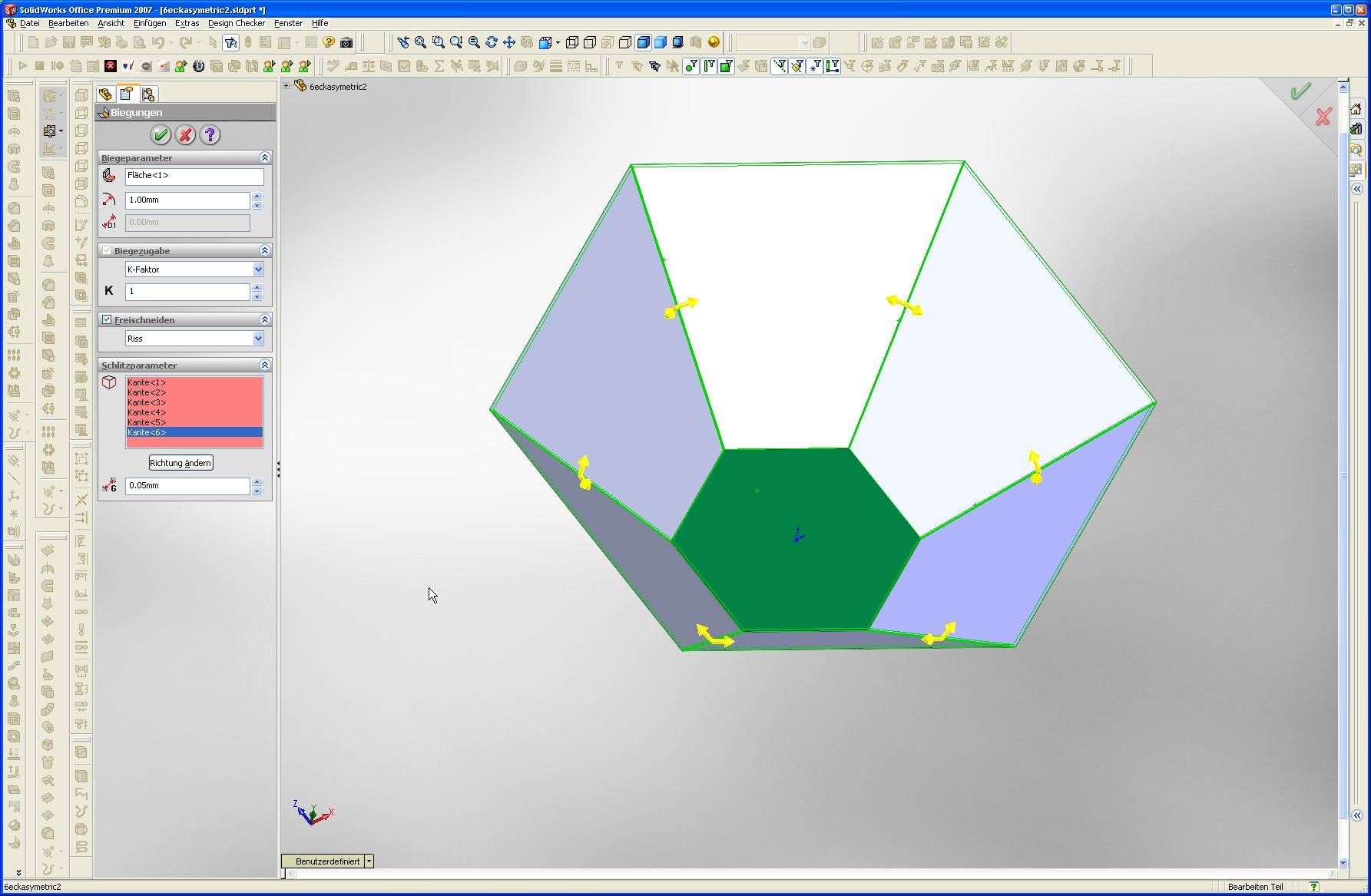This screenshot has height=896, width=1371.
Task: Activate the Pan view tool
Action: click(x=509, y=42)
